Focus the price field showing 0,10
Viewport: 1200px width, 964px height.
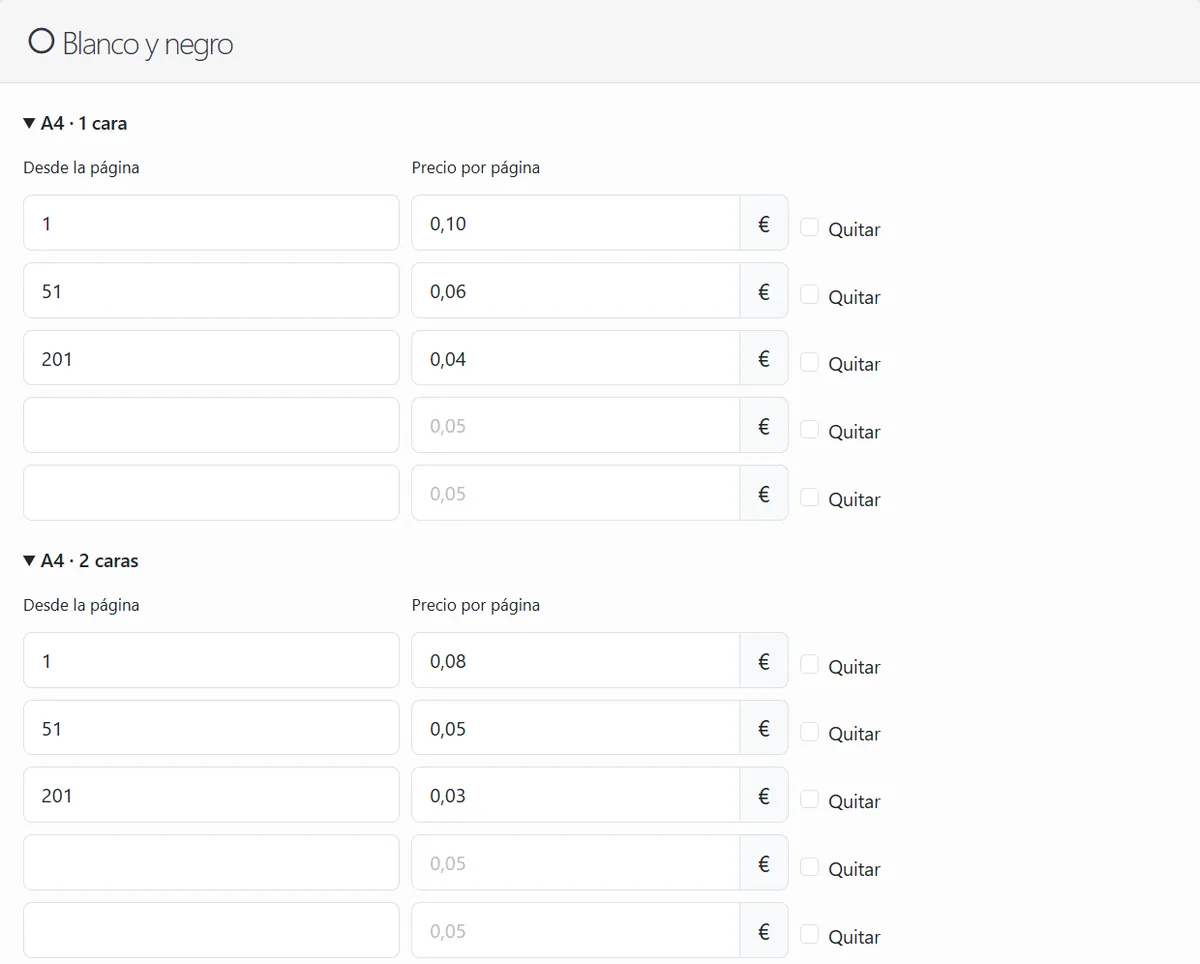(576, 223)
